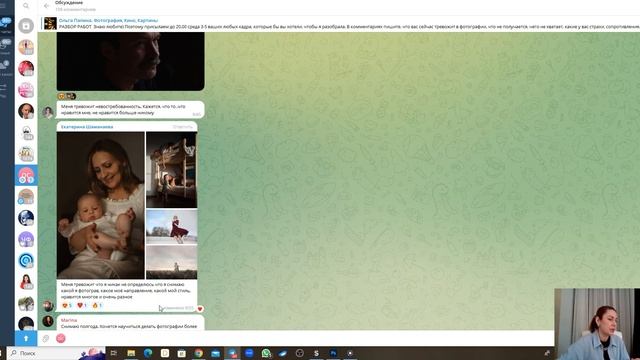Open Google Chrome from the taskbar
Image resolution: width=640 pixels, height=360 pixels.
coord(198,353)
